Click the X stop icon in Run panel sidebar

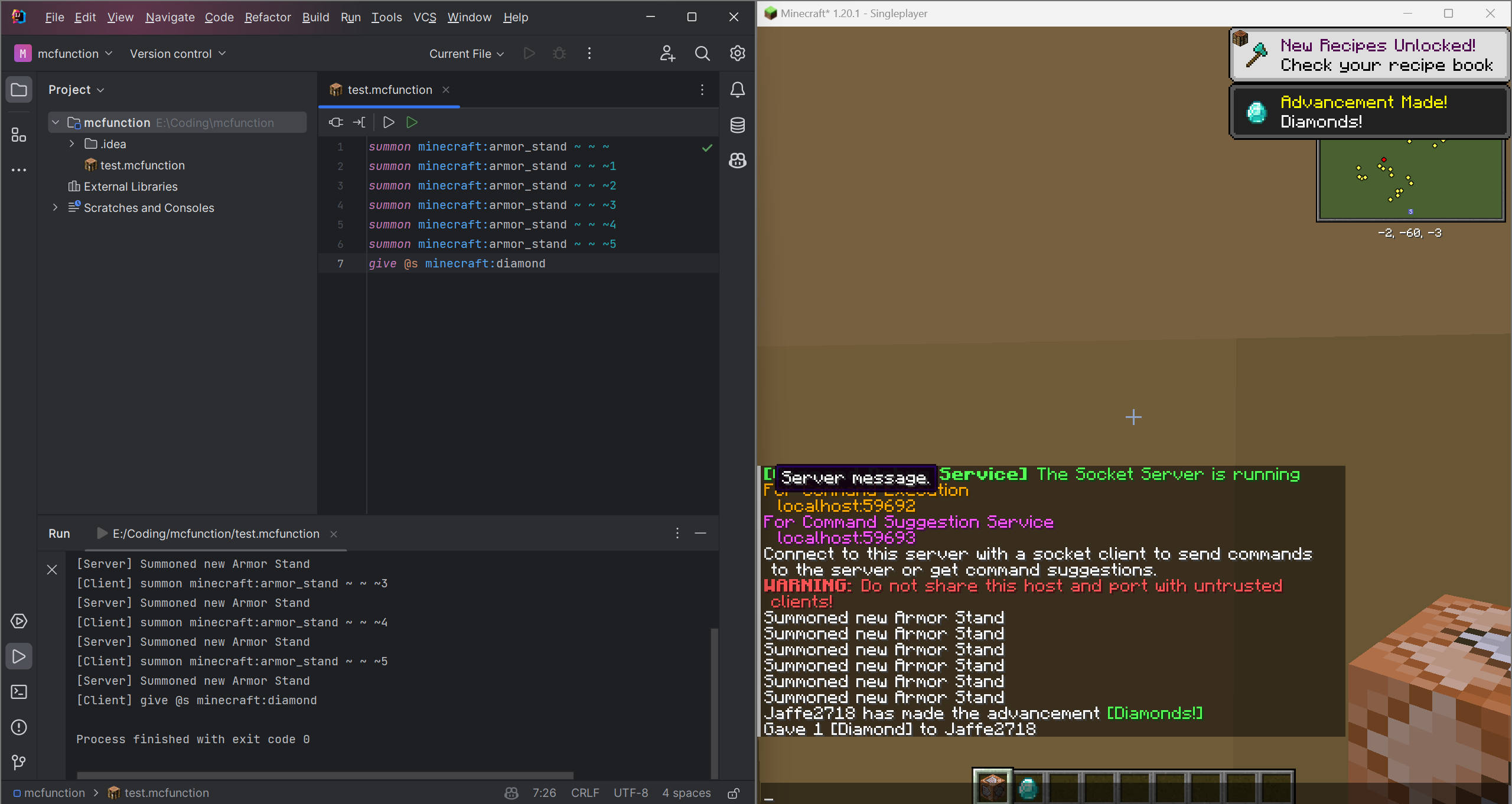pos(52,570)
